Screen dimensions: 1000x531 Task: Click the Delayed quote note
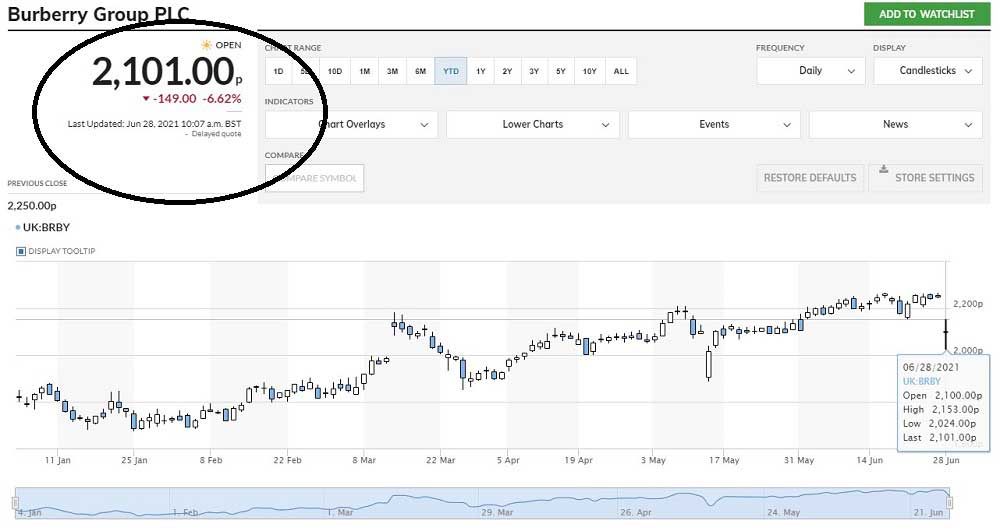(216, 135)
